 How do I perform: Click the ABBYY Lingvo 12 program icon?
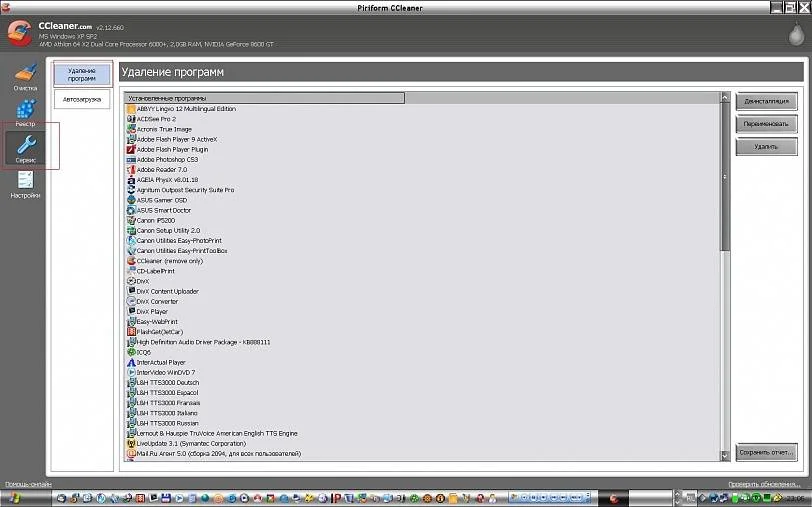pyautogui.click(x=131, y=109)
